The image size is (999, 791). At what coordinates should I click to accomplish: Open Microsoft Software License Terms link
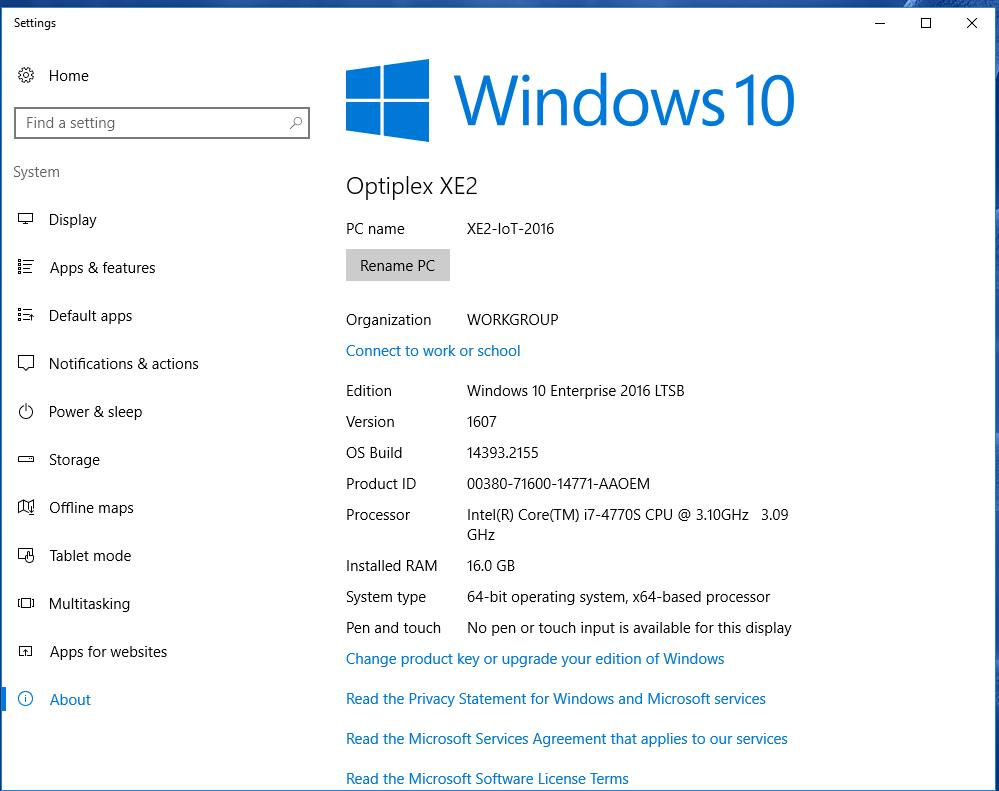click(x=487, y=778)
